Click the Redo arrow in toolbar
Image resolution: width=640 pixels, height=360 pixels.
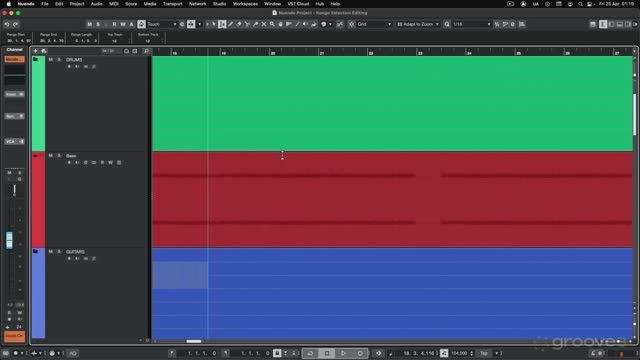click(16, 24)
